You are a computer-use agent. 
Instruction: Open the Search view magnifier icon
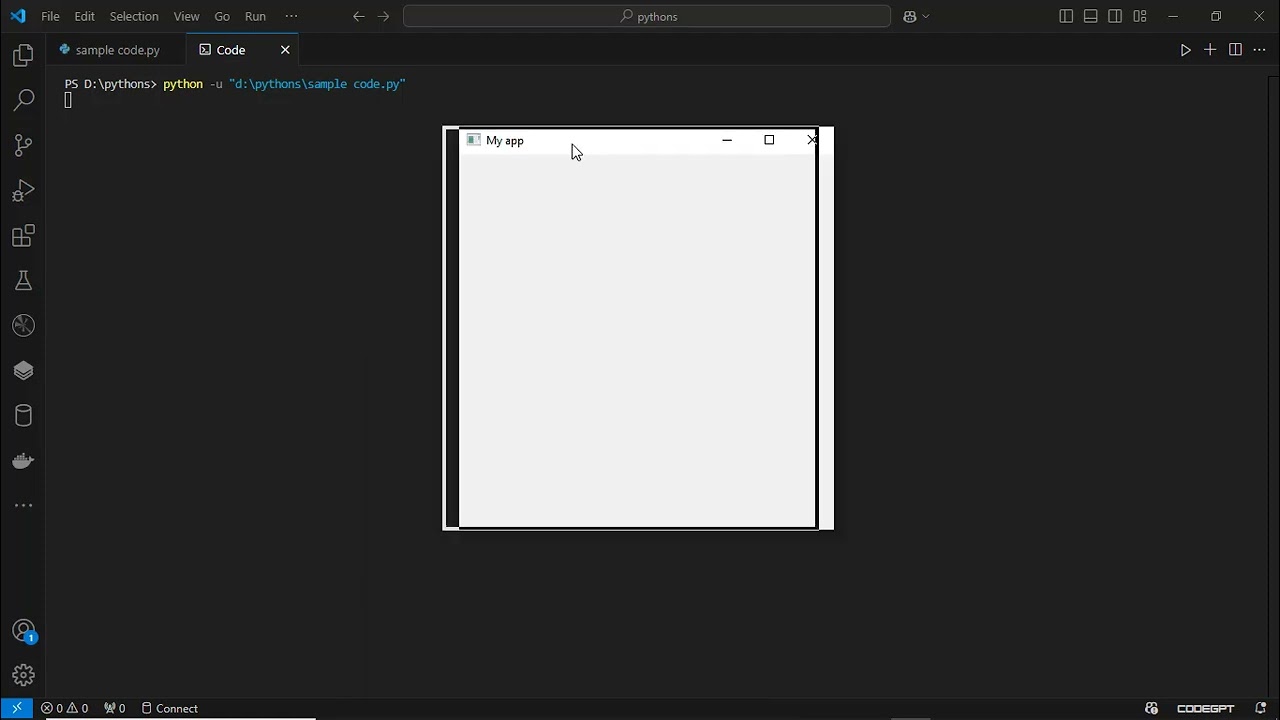point(23,100)
